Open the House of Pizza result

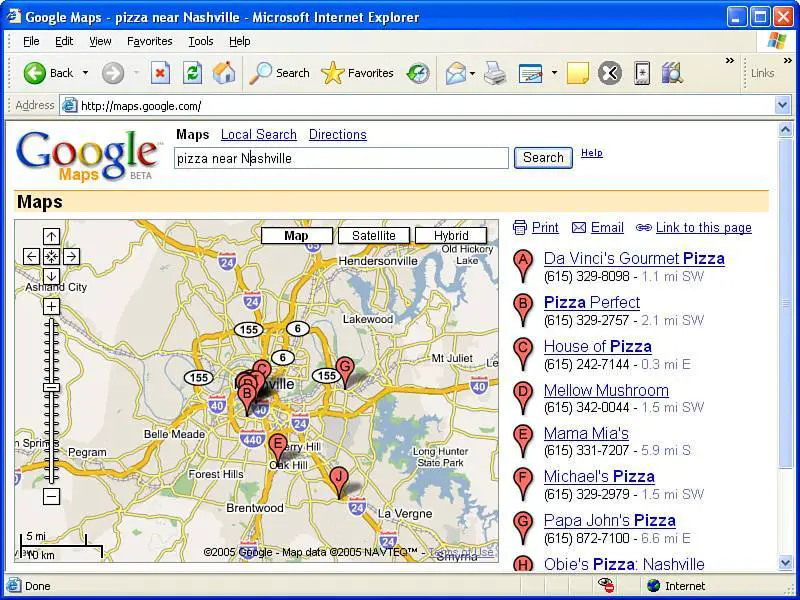coord(597,346)
